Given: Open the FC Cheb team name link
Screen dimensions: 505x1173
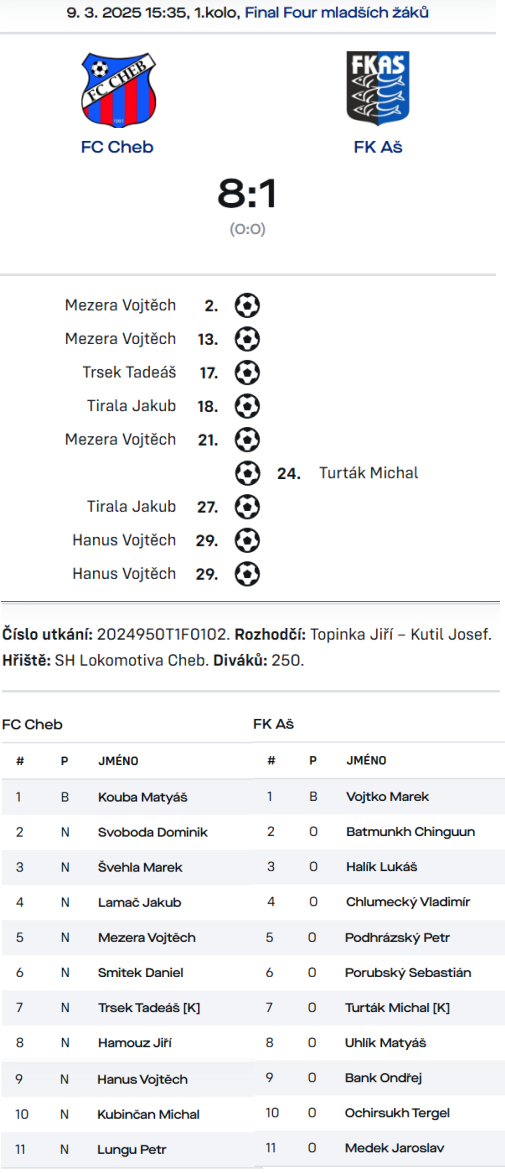Looking at the screenshot, I should (117, 147).
